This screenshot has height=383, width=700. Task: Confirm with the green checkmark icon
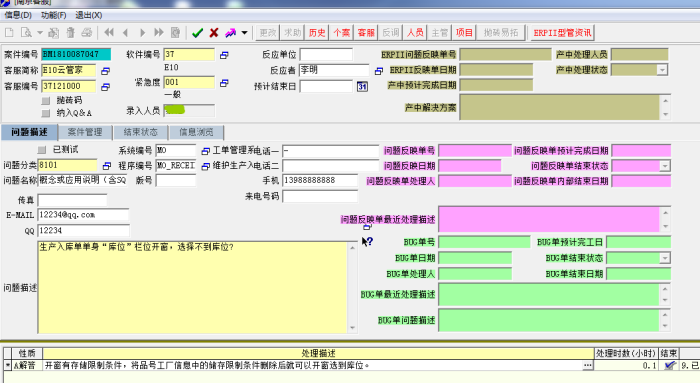[x=197, y=33]
